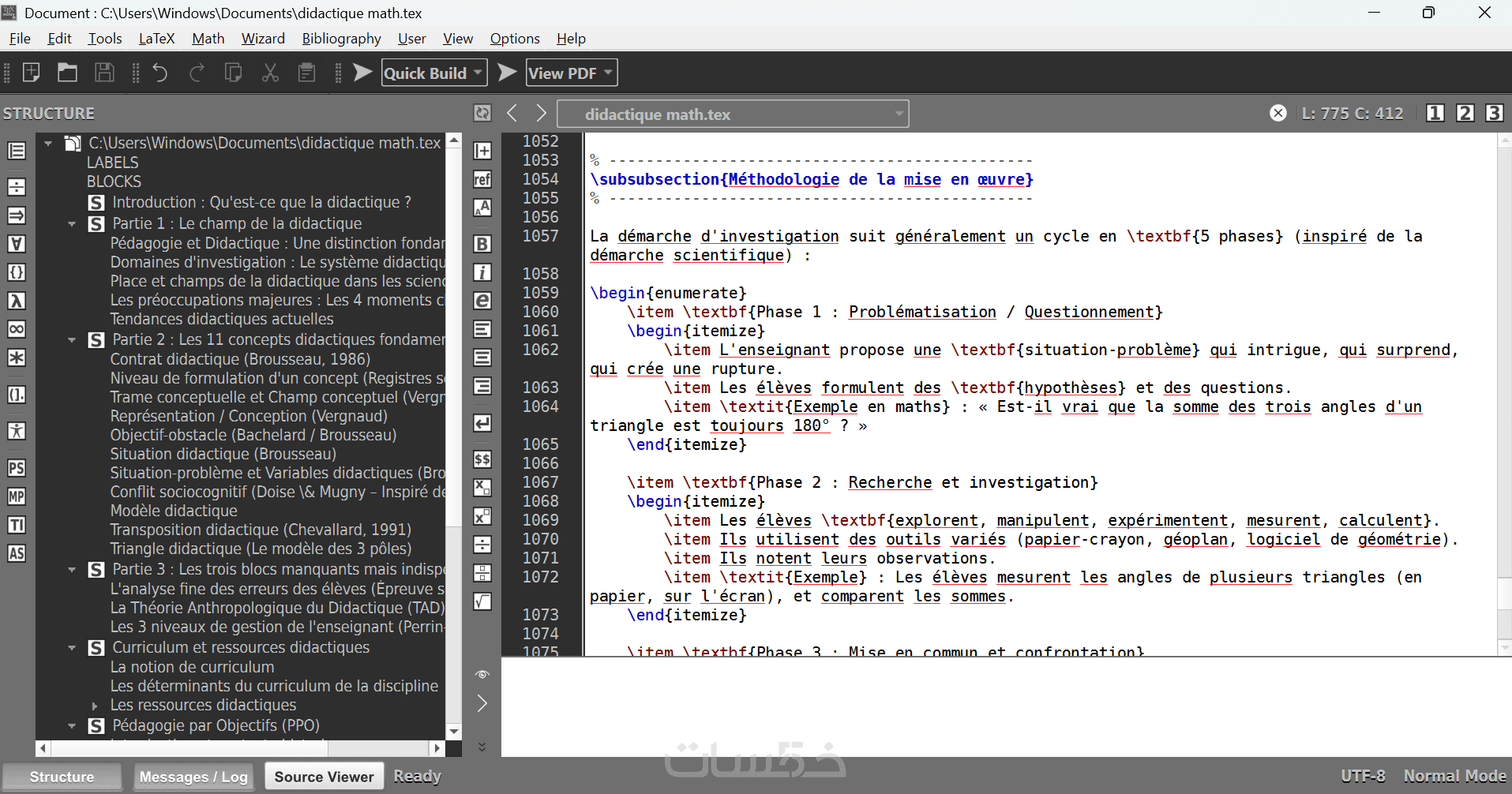Close the current document with the X button
Screen dimensions: 1512x794
pyautogui.click(x=1278, y=113)
